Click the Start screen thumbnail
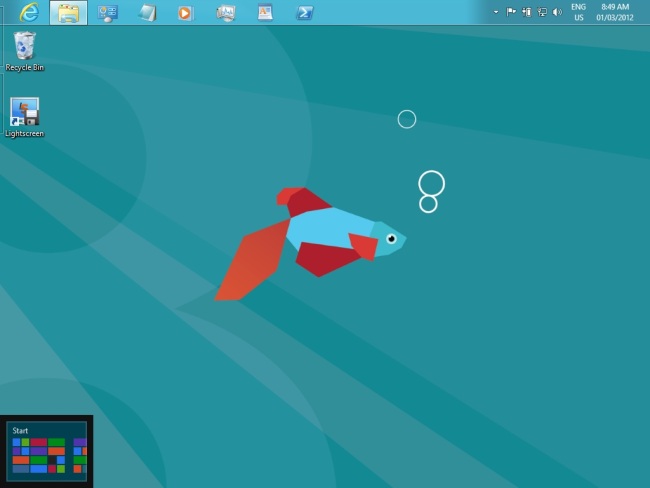 (47, 452)
